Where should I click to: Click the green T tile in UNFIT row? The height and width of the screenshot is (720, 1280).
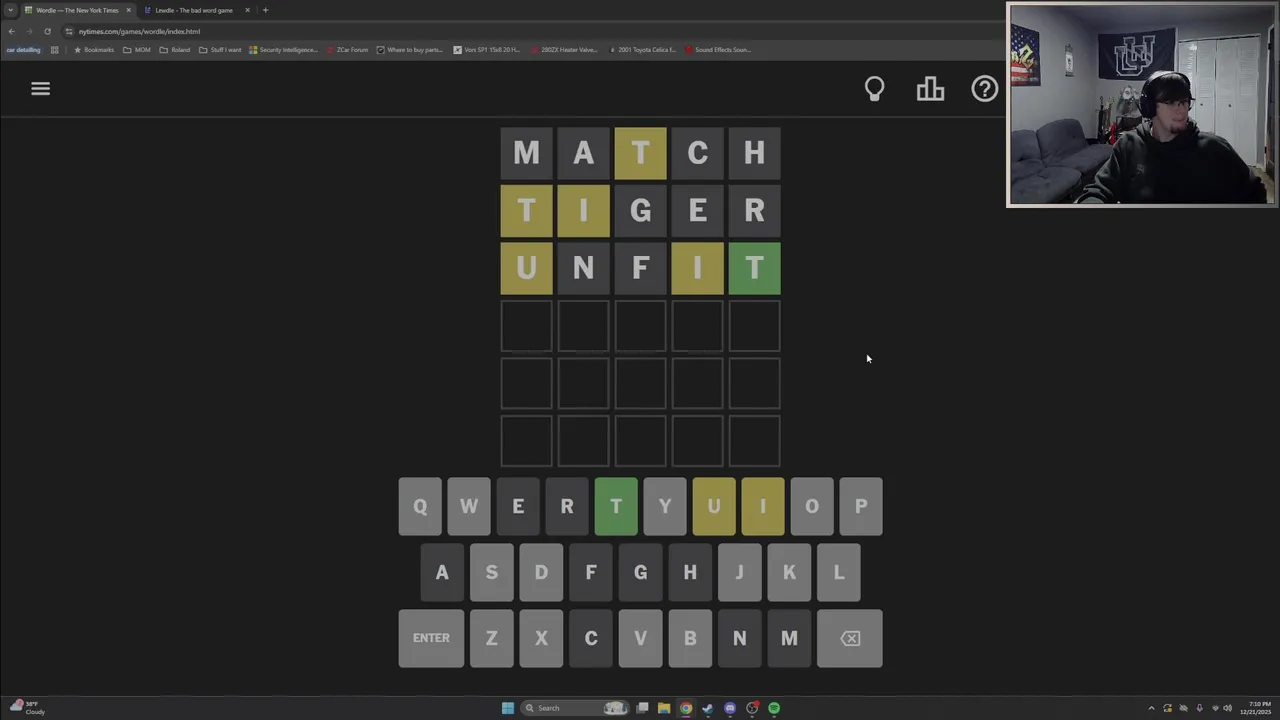tap(755, 268)
